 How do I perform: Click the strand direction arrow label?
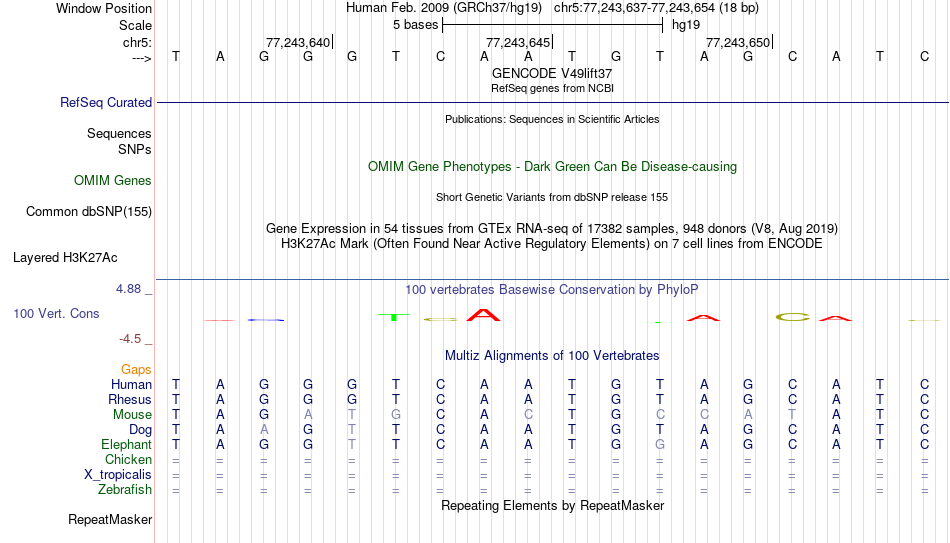[142, 58]
